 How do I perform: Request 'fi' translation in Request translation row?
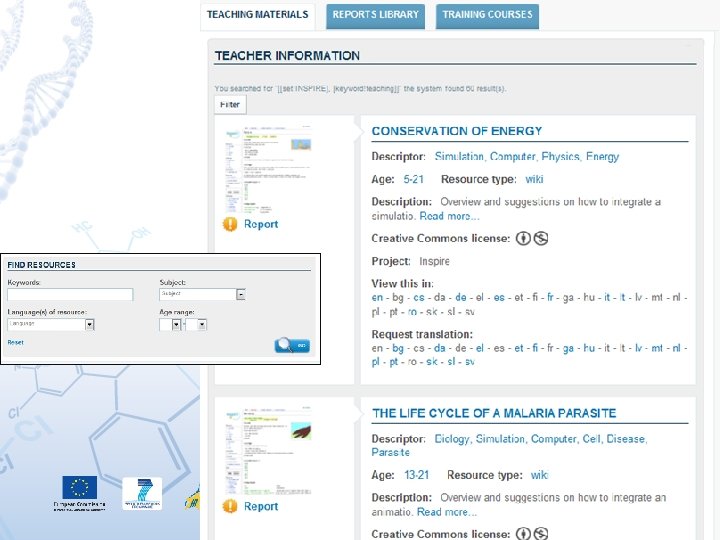coord(535,348)
